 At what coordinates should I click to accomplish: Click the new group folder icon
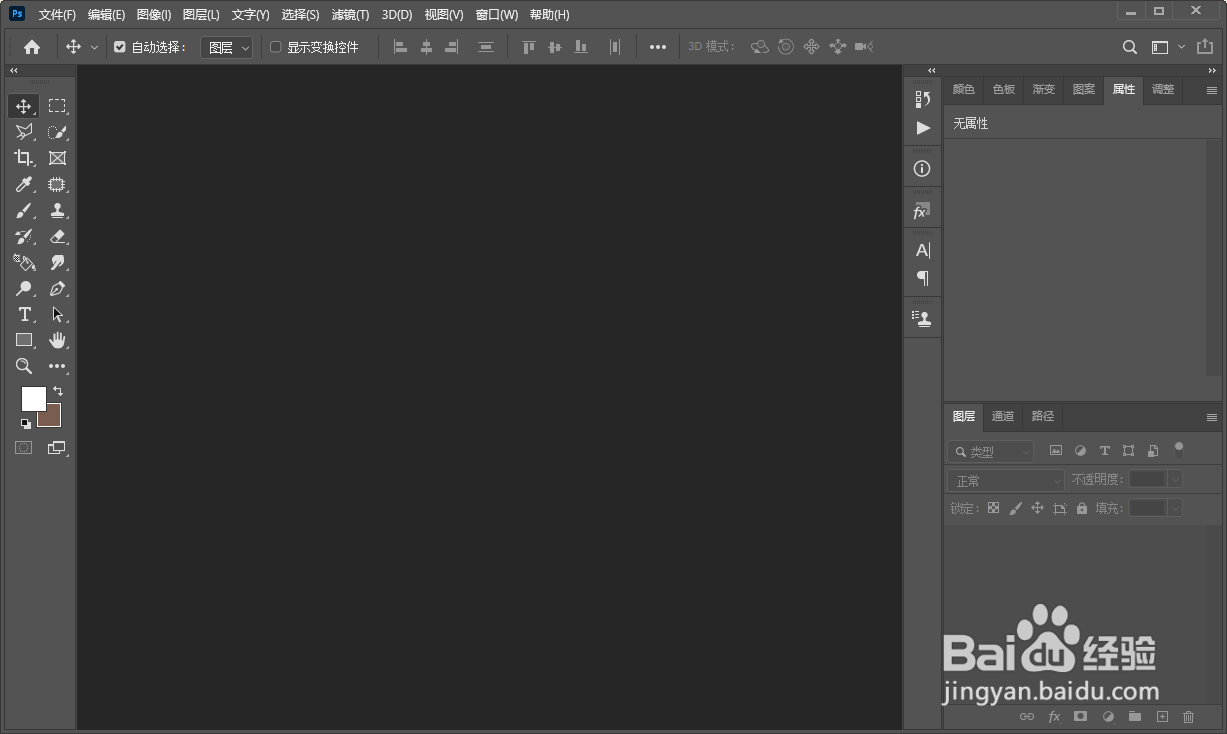coord(1135,716)
